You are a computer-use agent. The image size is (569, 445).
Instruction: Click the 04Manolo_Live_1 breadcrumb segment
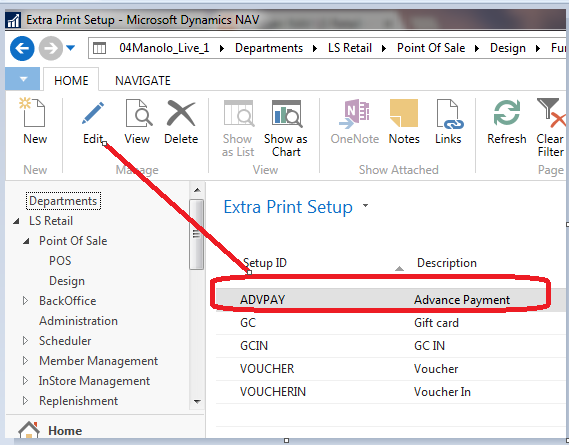pos(164,48)
